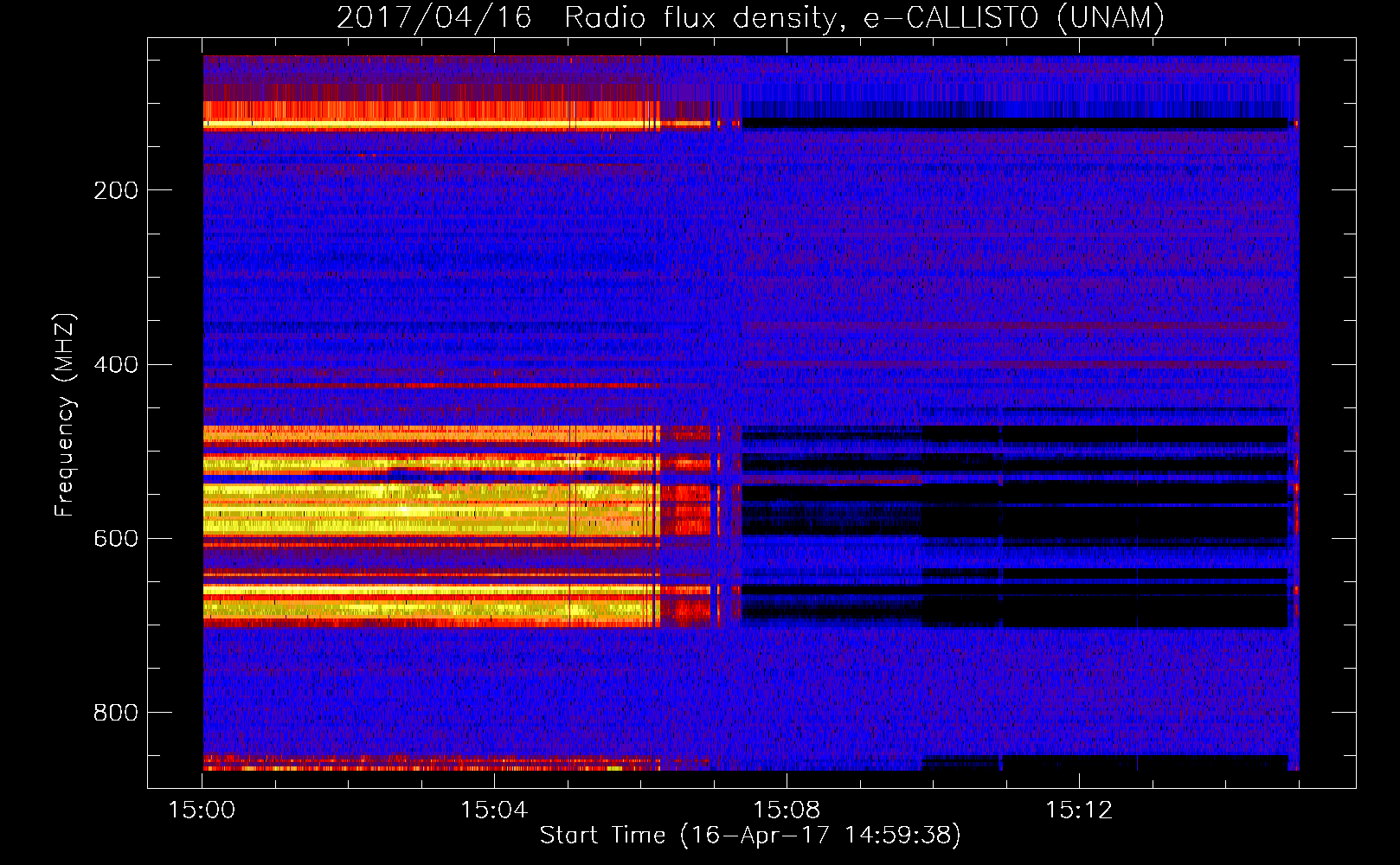
Task: Click the 15:00 time tick label
Action: click(202, 810)
